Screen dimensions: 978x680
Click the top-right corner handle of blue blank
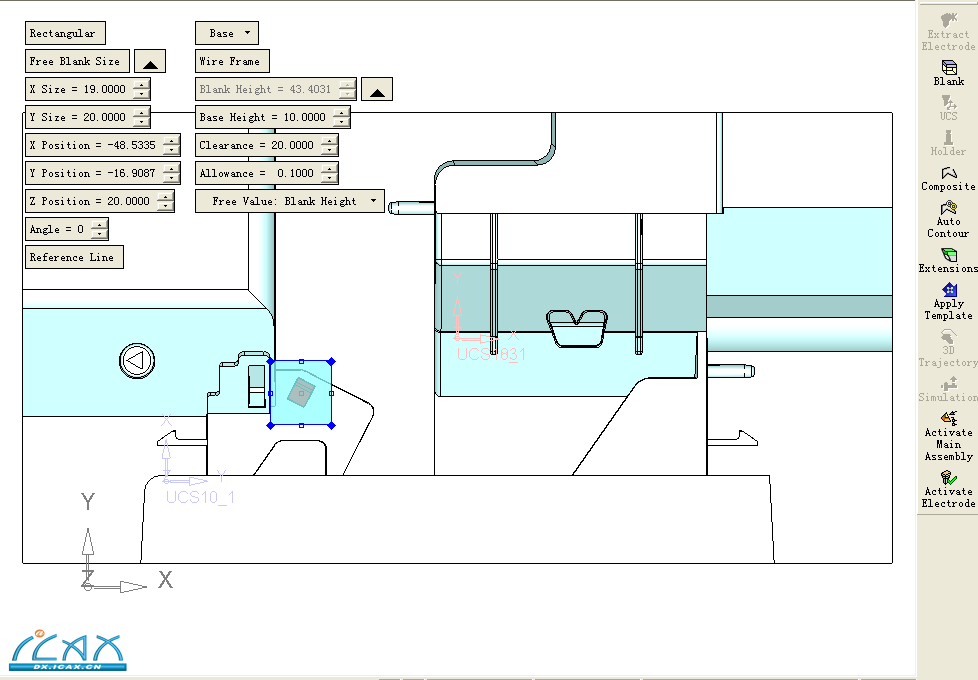(332, 361)
